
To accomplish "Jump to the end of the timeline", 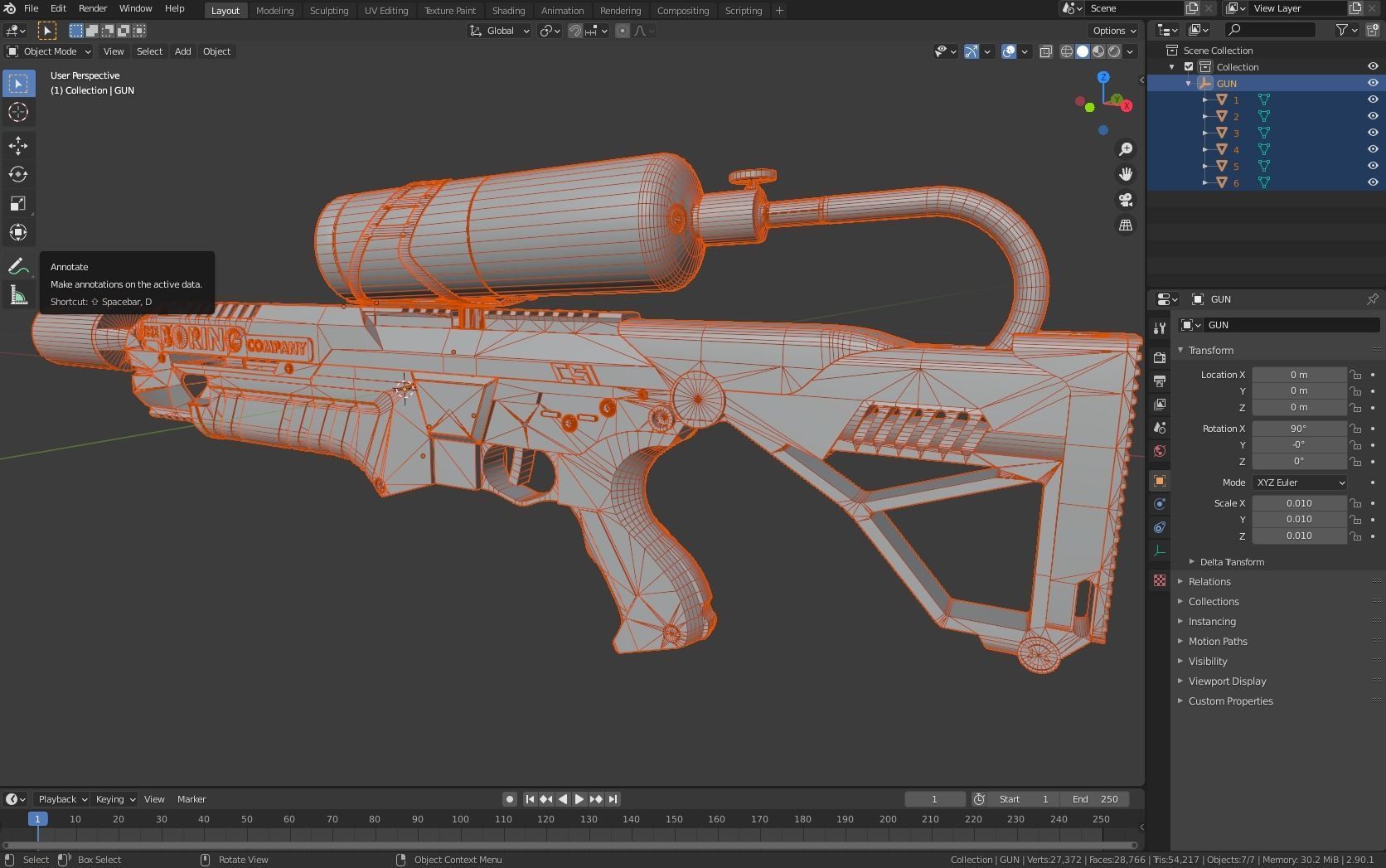I will click(613, 798).
